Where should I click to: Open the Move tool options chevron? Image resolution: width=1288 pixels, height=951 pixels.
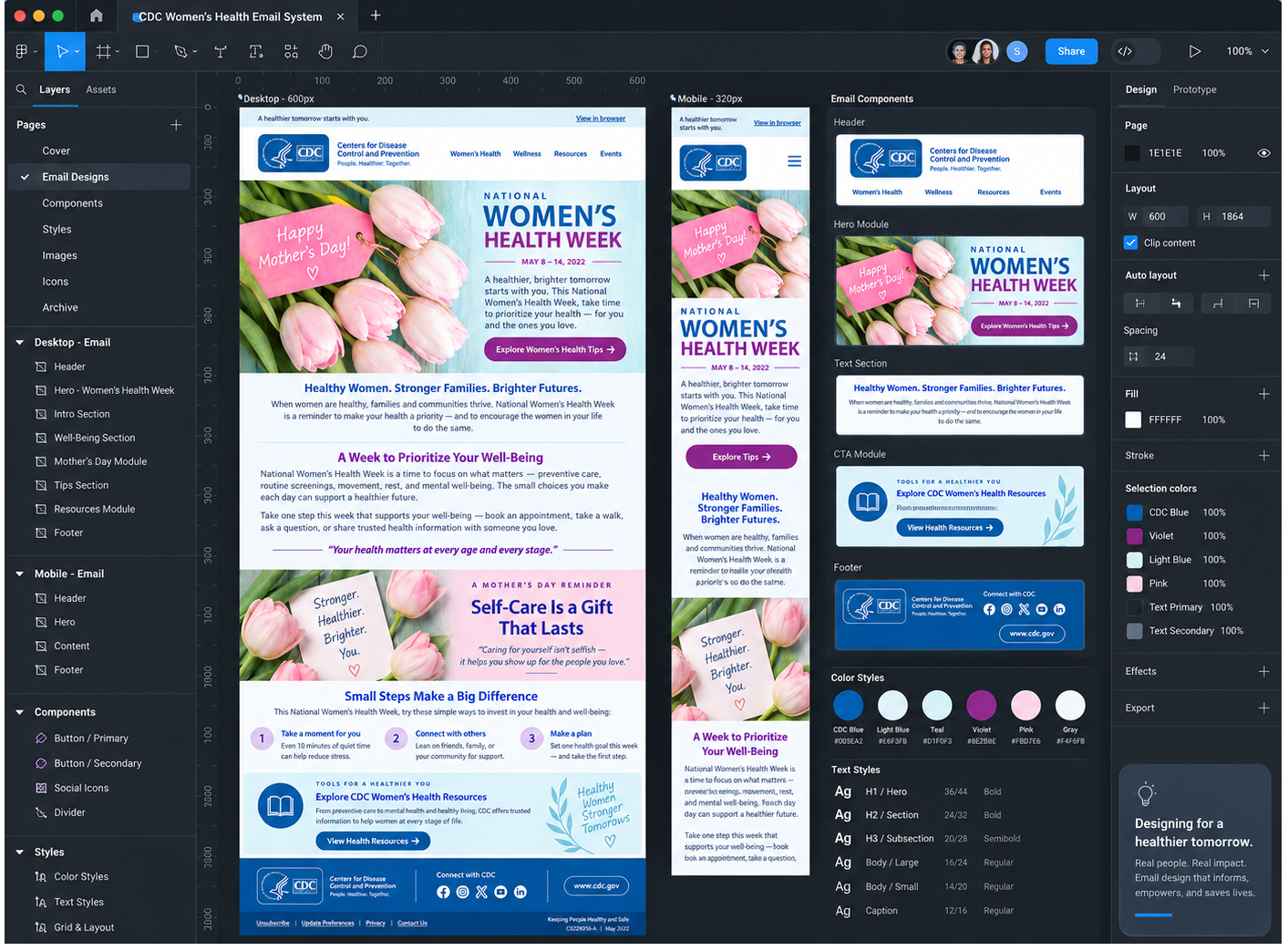tap(77, 52)
